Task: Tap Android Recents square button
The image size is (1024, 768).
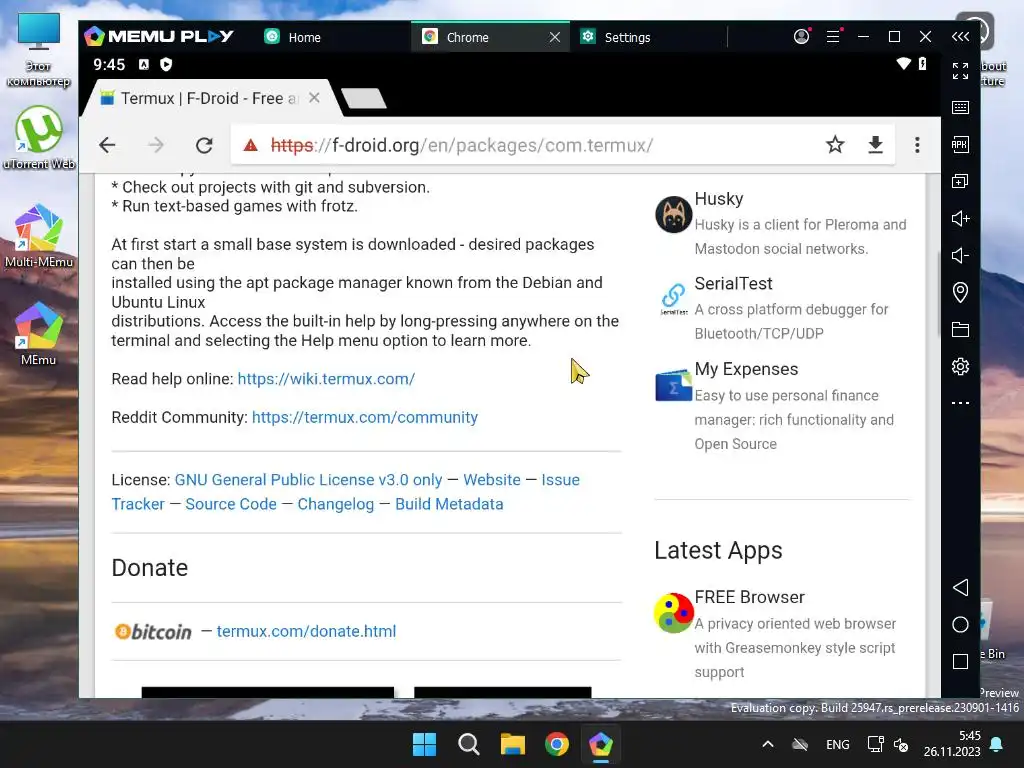Action: pyautogui.click(x=960, y=662)
